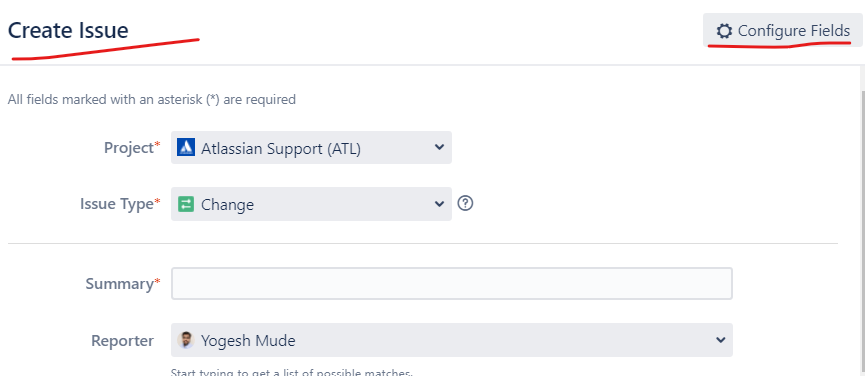Expand the Reporter dropdown chevron
The width and height of the screenshot is (865, 376).
pos(720,340)
